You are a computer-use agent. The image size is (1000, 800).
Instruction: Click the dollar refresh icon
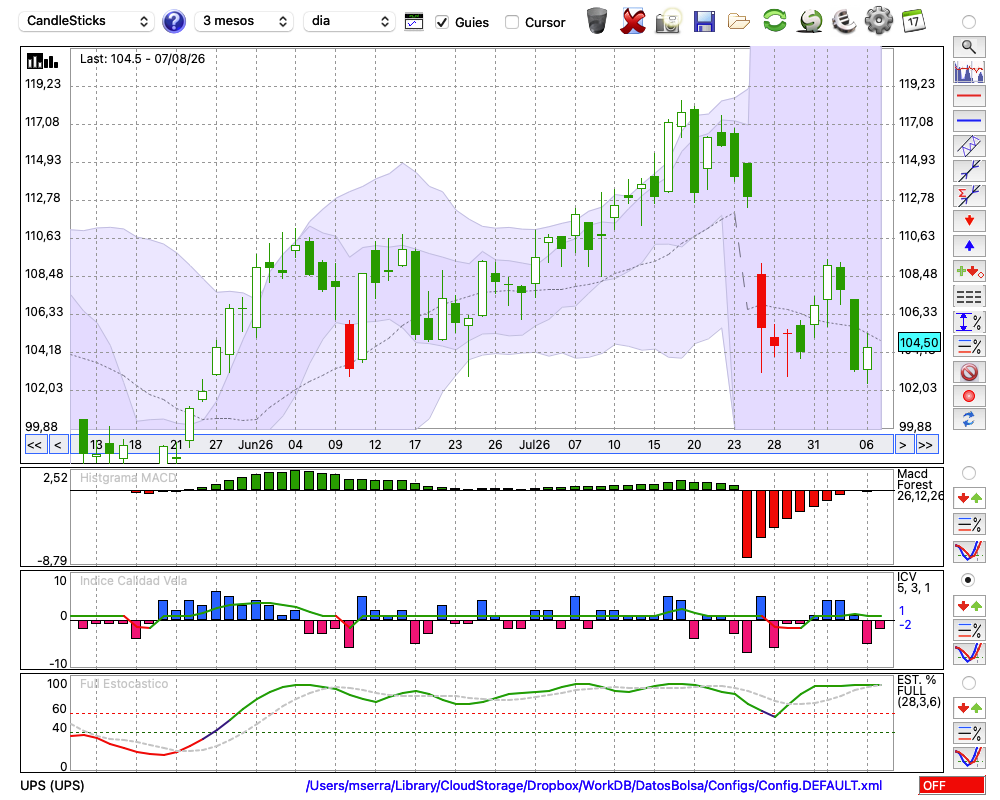(810, 20)
